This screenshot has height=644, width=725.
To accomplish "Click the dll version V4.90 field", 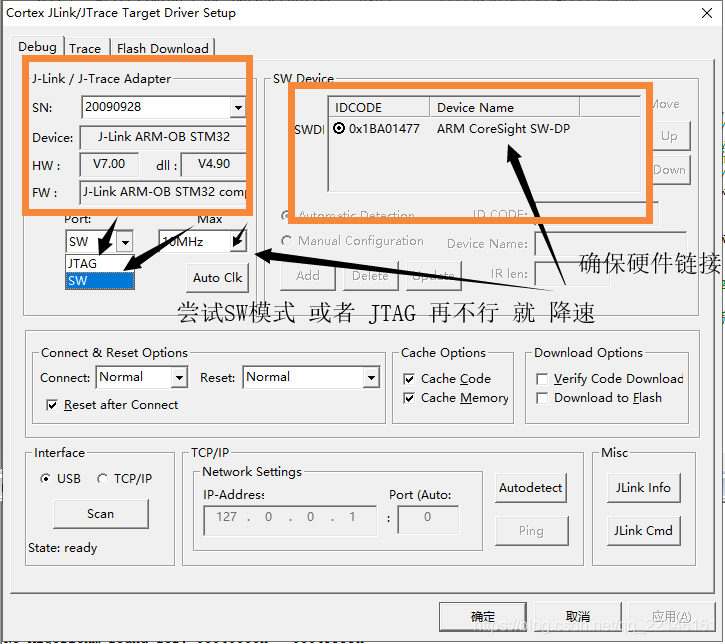I will click(214, 165).
